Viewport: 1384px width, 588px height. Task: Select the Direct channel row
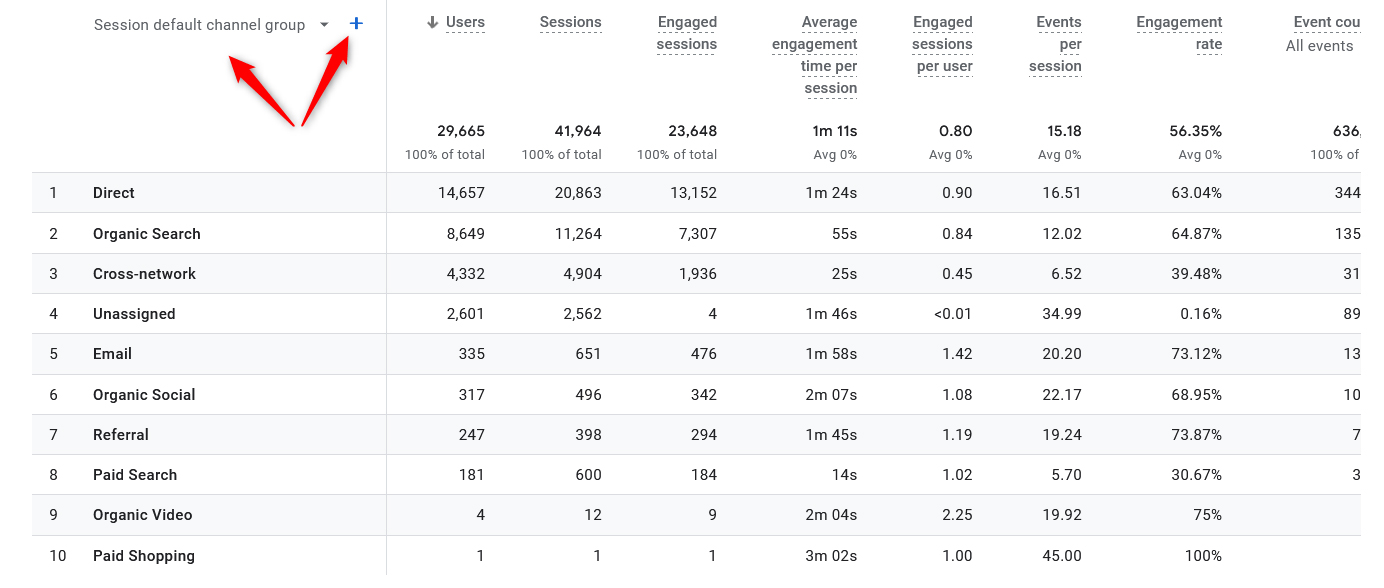point(113,192)
